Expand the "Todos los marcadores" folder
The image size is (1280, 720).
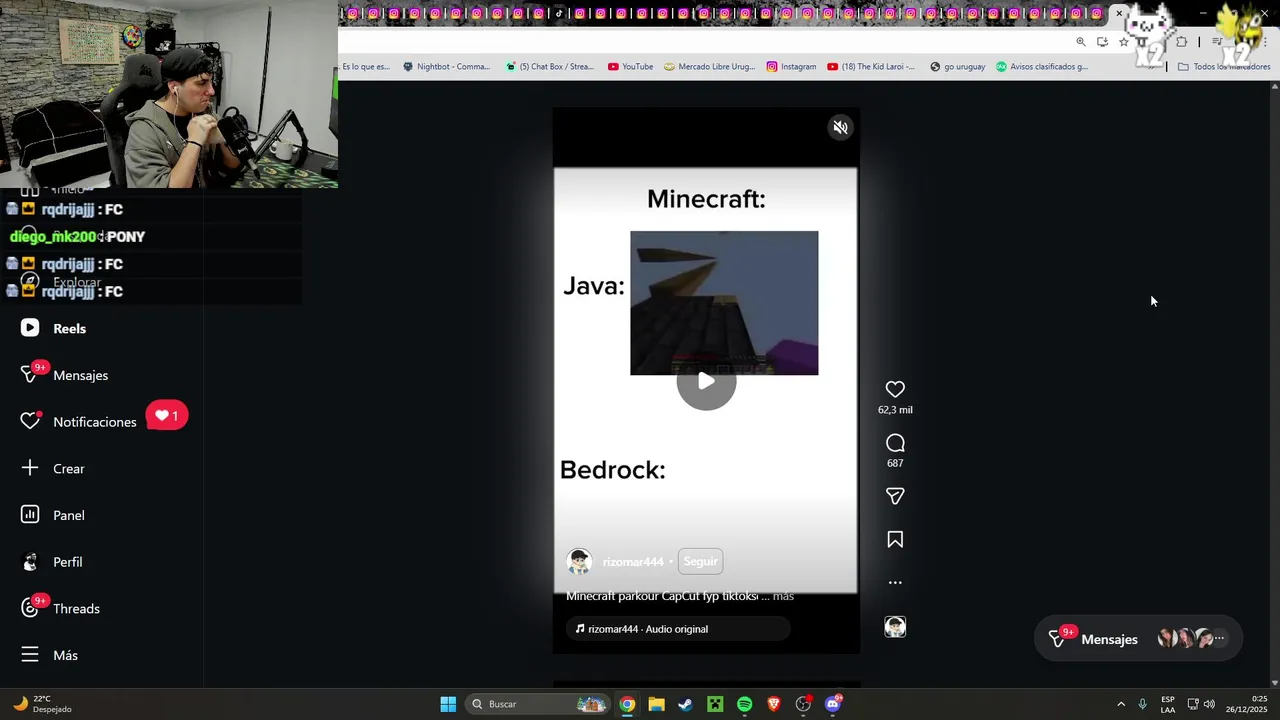tap(1223, 67)
